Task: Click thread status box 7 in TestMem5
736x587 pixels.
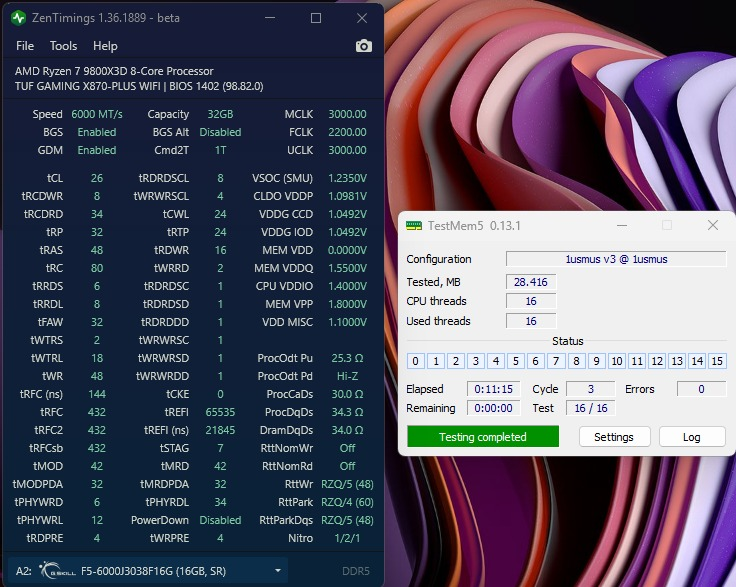Action: pyautogui.click(x=556, y=361)
